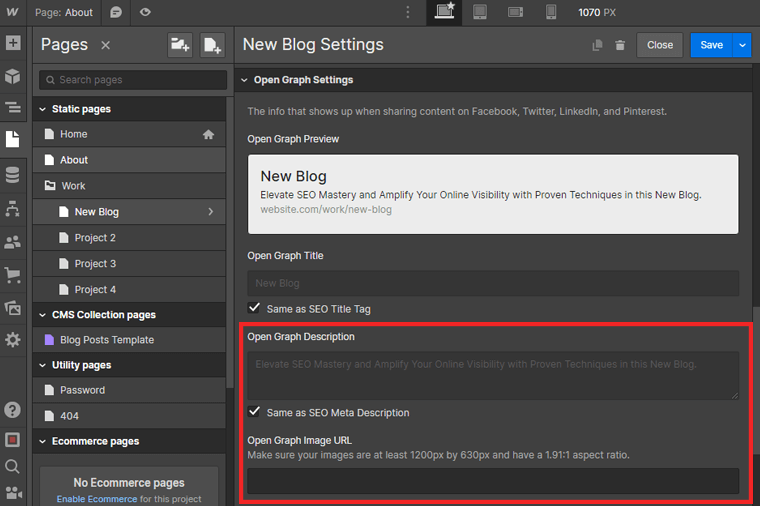
Task: Click the Open Graph Image URL field
Action: coord(493,481)
